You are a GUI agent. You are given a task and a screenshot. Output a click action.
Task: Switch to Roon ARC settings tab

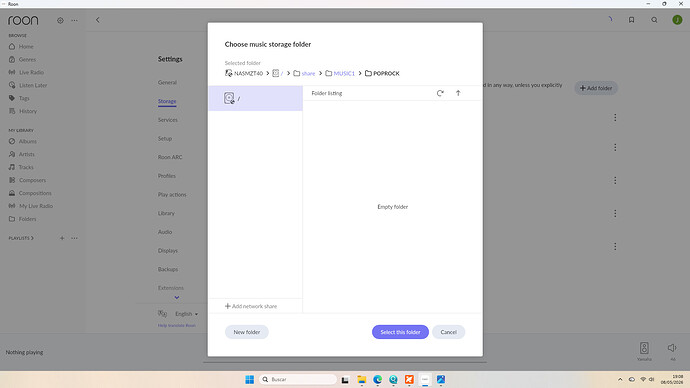click(x=170, y=157)
